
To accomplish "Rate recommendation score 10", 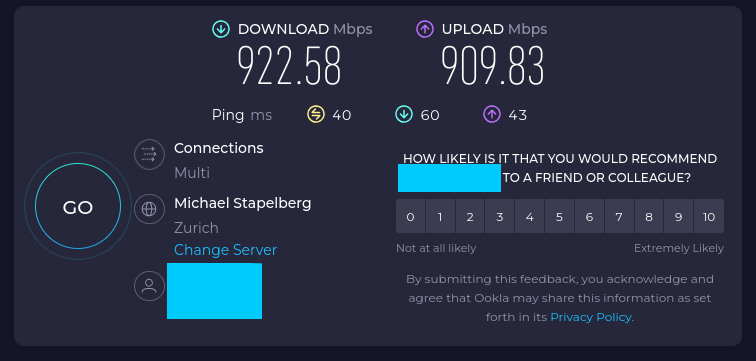I will (709, 216).
